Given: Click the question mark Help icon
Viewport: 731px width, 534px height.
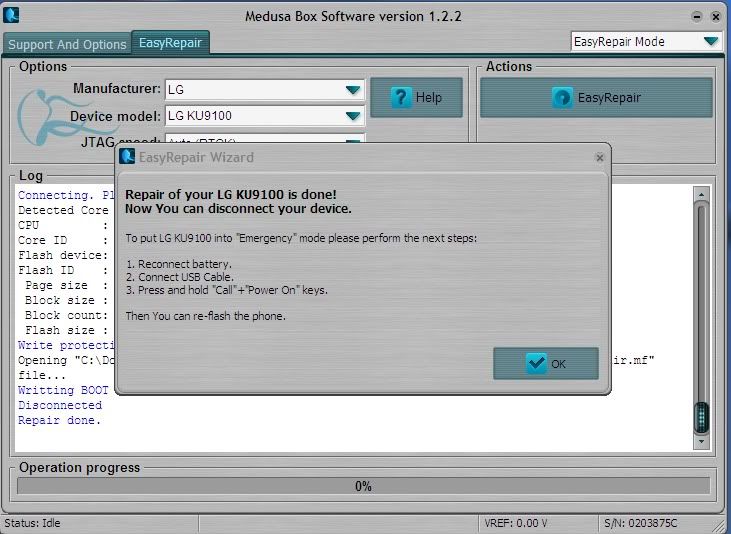Looking at the screenshot, I should (401, 97).
